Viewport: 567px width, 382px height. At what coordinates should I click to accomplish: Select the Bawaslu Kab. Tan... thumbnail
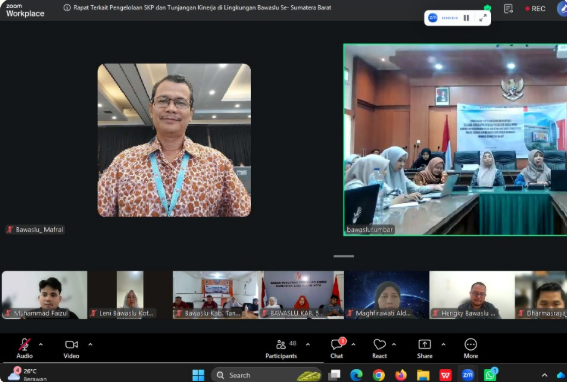(216, 295)
